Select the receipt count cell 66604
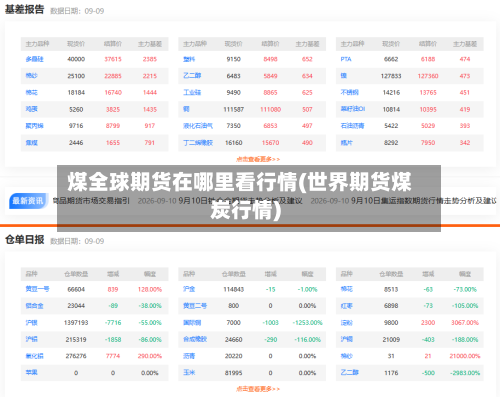Screen dimensions: 500x397 coord(76,289)
